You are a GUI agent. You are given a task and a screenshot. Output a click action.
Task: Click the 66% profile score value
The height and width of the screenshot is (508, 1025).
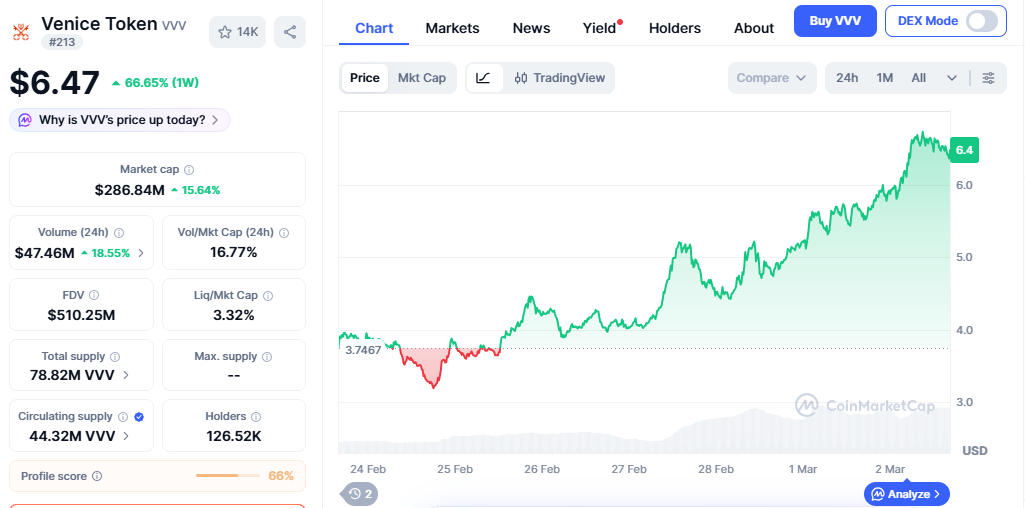pyautogui.click(x=281, y=476)
